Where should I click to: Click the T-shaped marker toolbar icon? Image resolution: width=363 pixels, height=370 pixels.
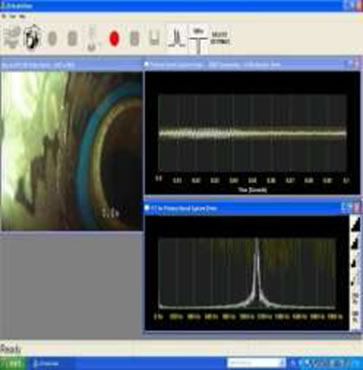coord(199,39)
